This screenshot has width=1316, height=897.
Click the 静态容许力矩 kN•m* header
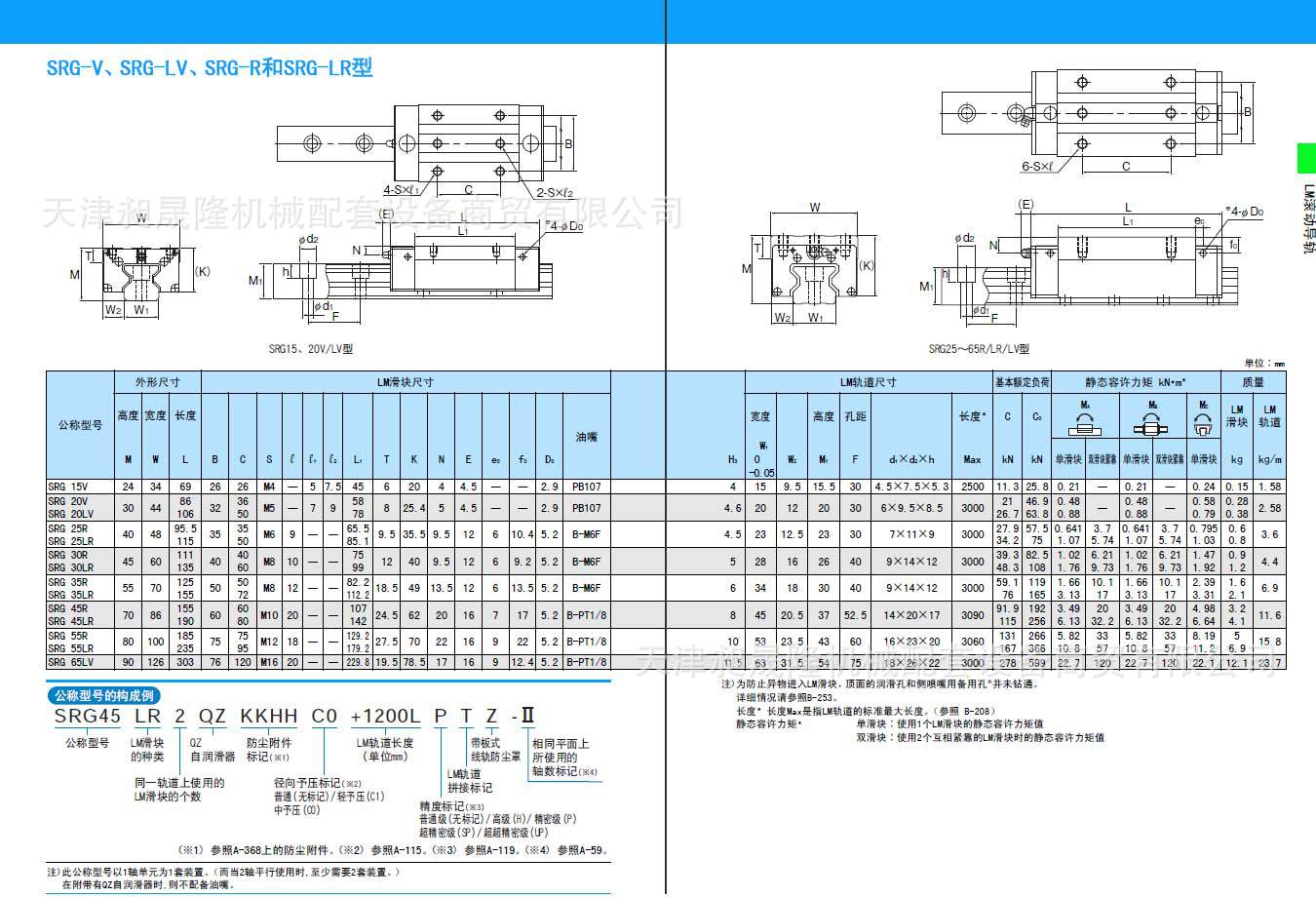(x=1136, y=382)
